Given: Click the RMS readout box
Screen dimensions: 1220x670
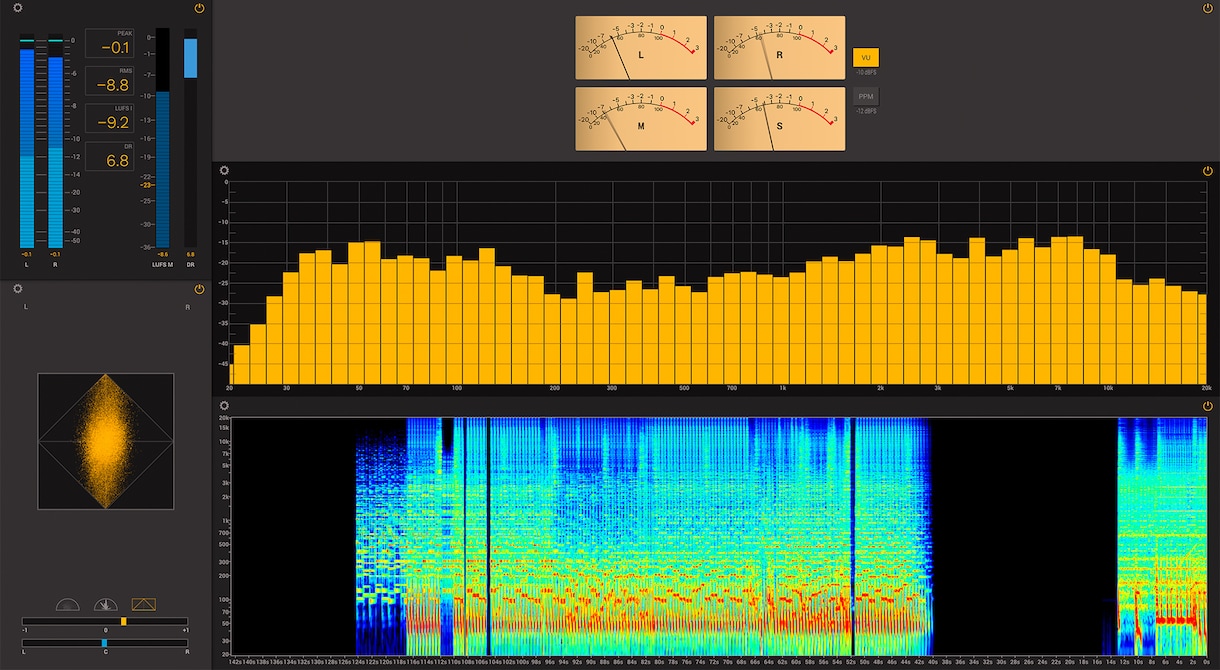Looking at the screenshot, I should click(109, 81).
